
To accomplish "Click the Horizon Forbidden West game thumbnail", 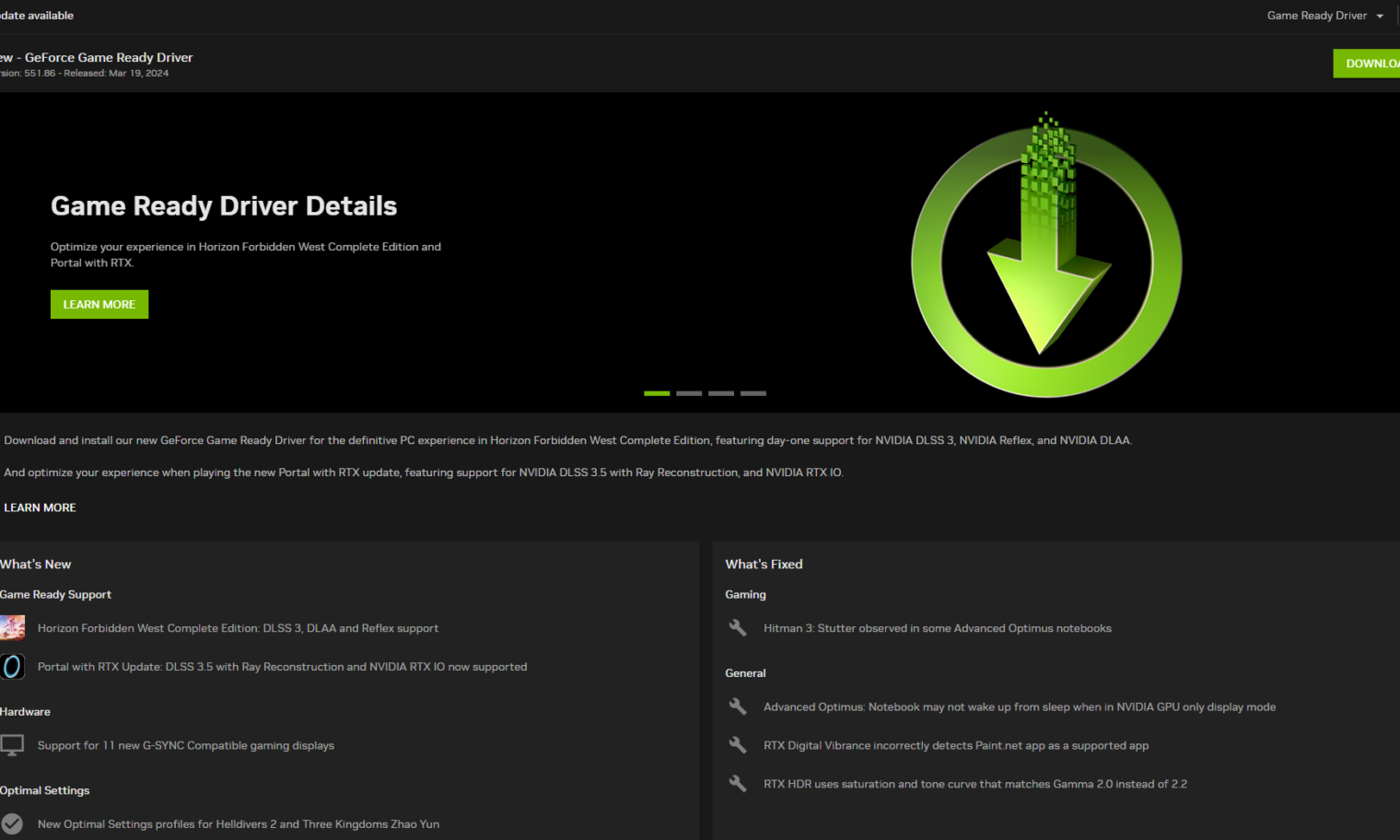I will click(12, 628).
